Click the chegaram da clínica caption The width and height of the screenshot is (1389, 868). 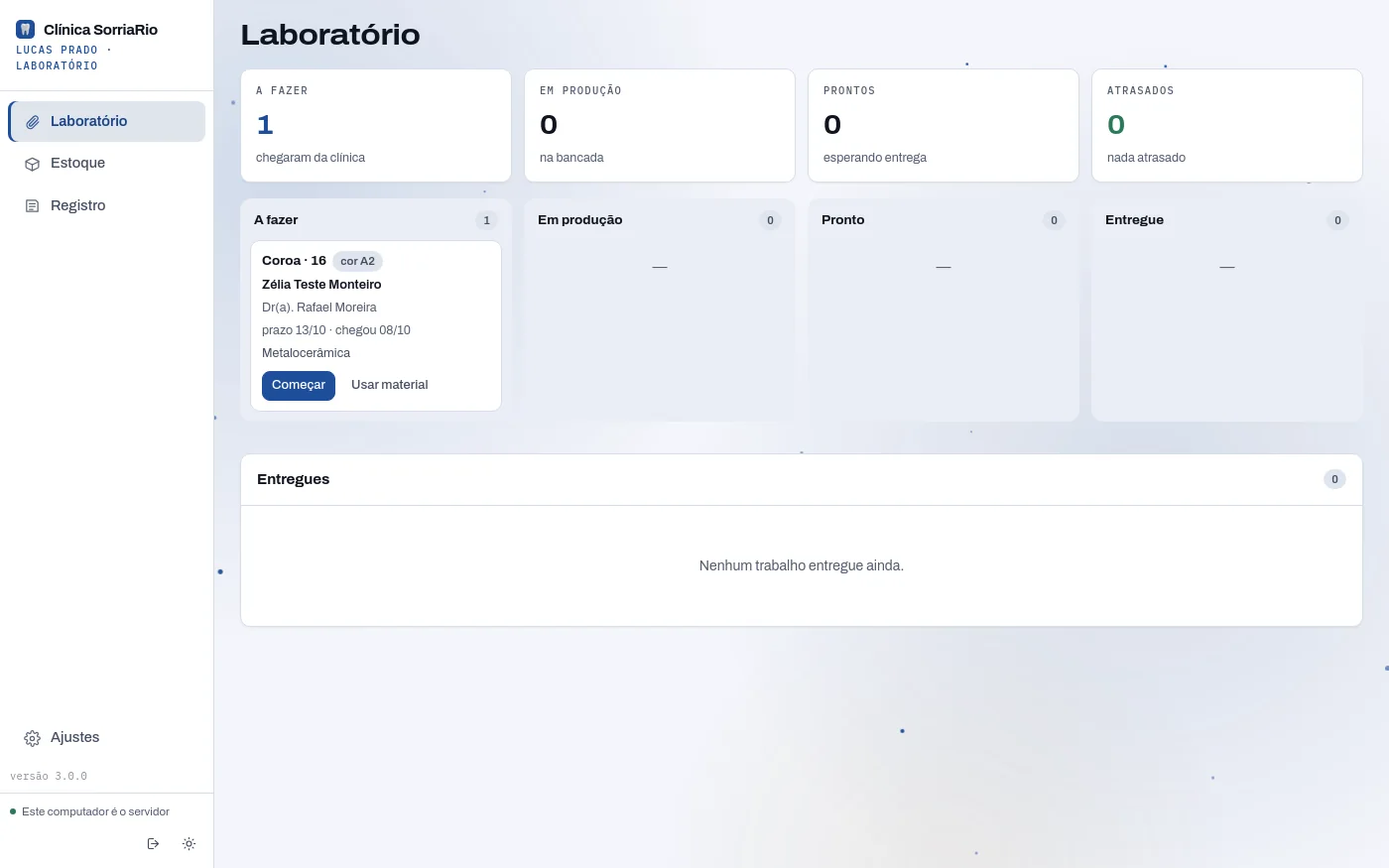[x=311, y=158]
